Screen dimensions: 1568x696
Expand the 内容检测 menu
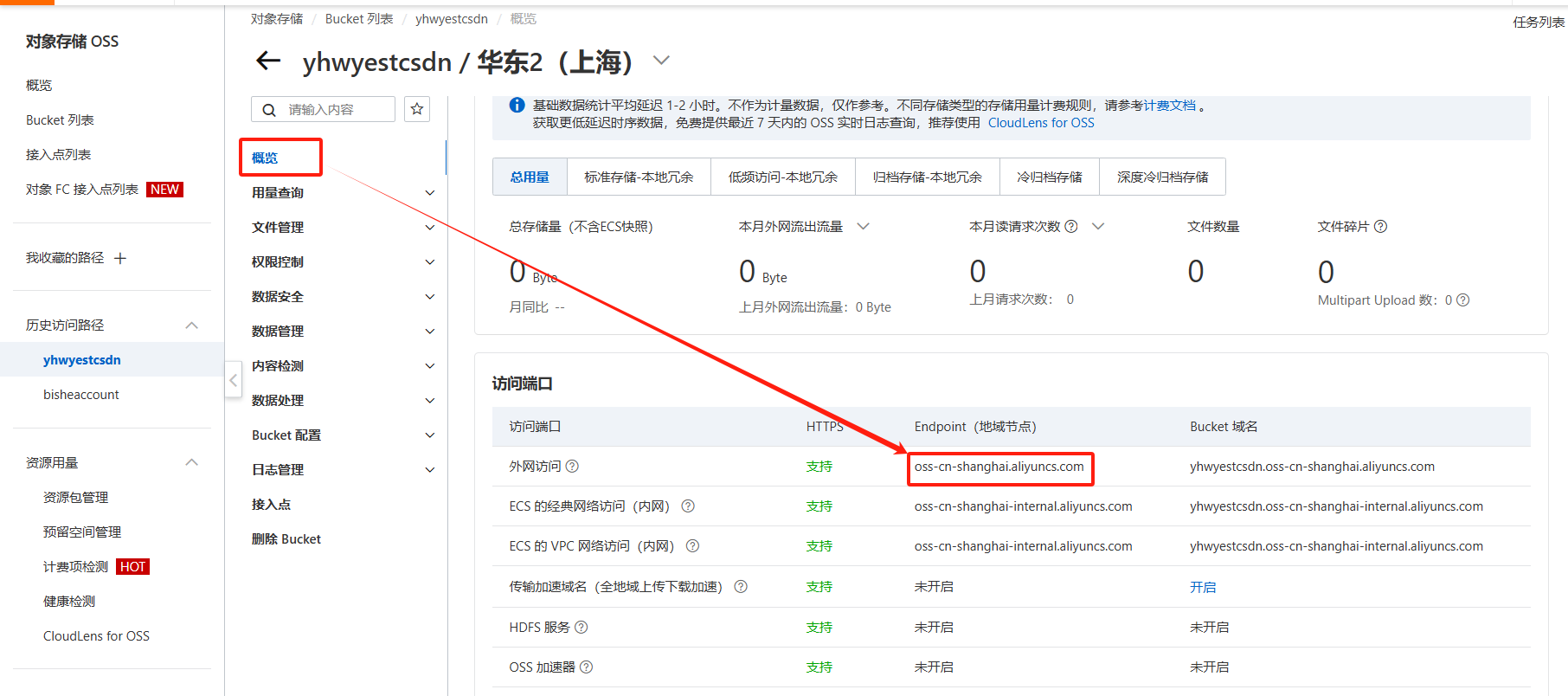click(x=430, y=366)
